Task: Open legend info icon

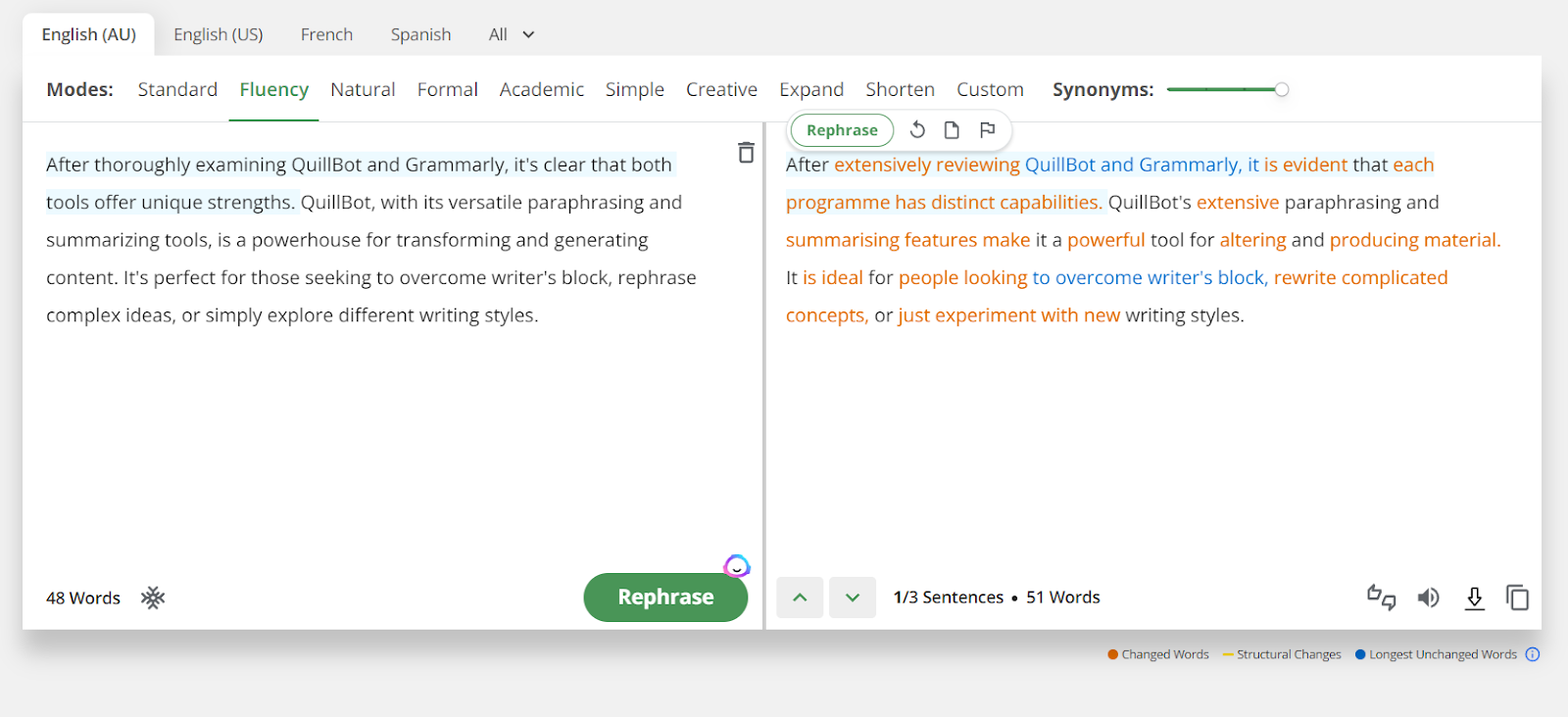Action: (1533, 654)
